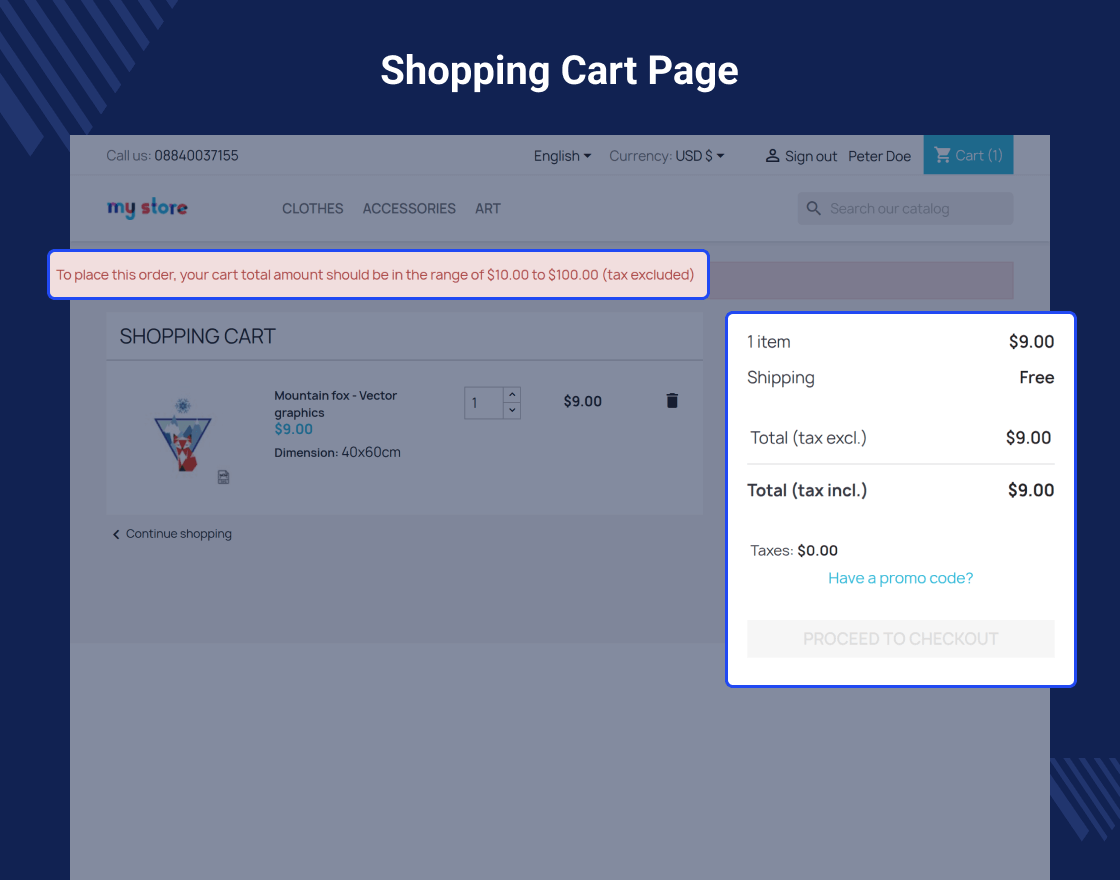Open the English language dropdown
The width and height of the screenshot is (1120, 880).
click(562, 156)
